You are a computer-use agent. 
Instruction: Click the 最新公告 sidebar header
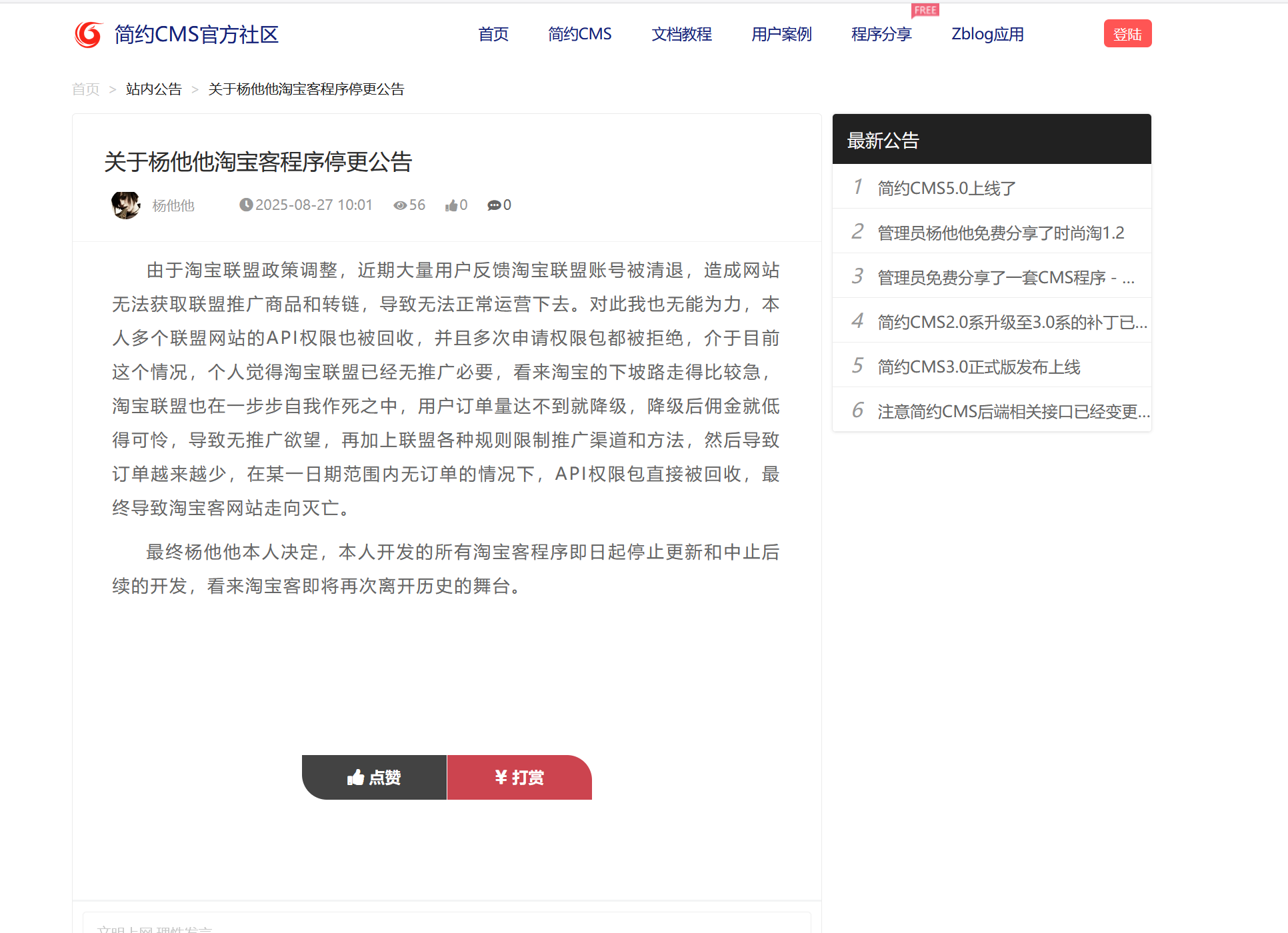point(992,139)
